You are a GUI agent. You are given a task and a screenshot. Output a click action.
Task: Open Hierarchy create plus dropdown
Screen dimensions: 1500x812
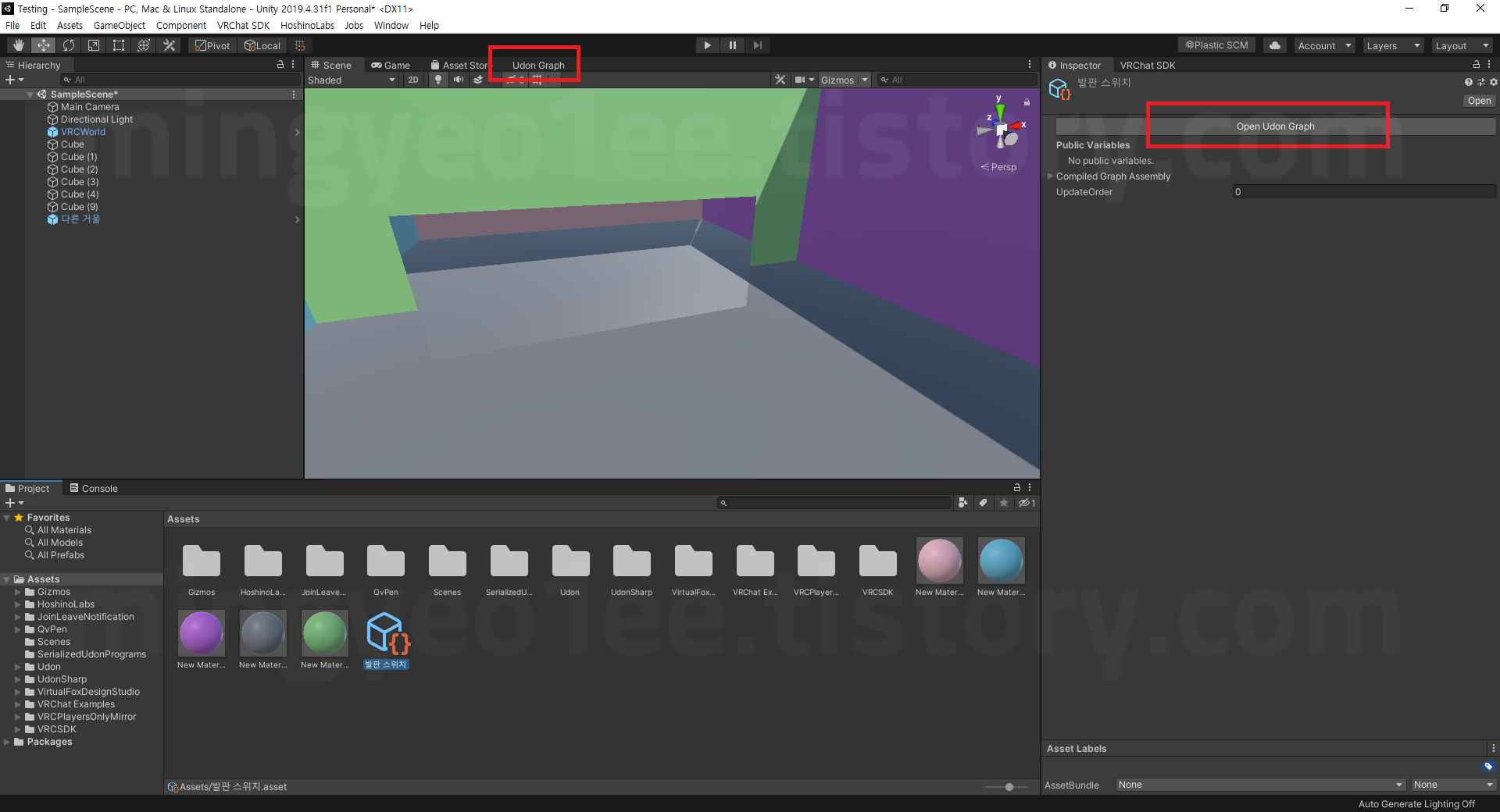click(14, 80)
